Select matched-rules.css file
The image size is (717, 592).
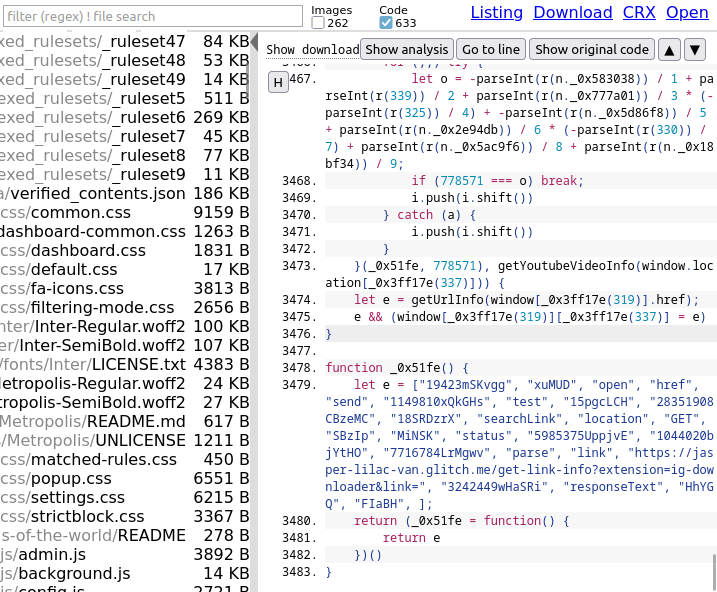point(124,459)
